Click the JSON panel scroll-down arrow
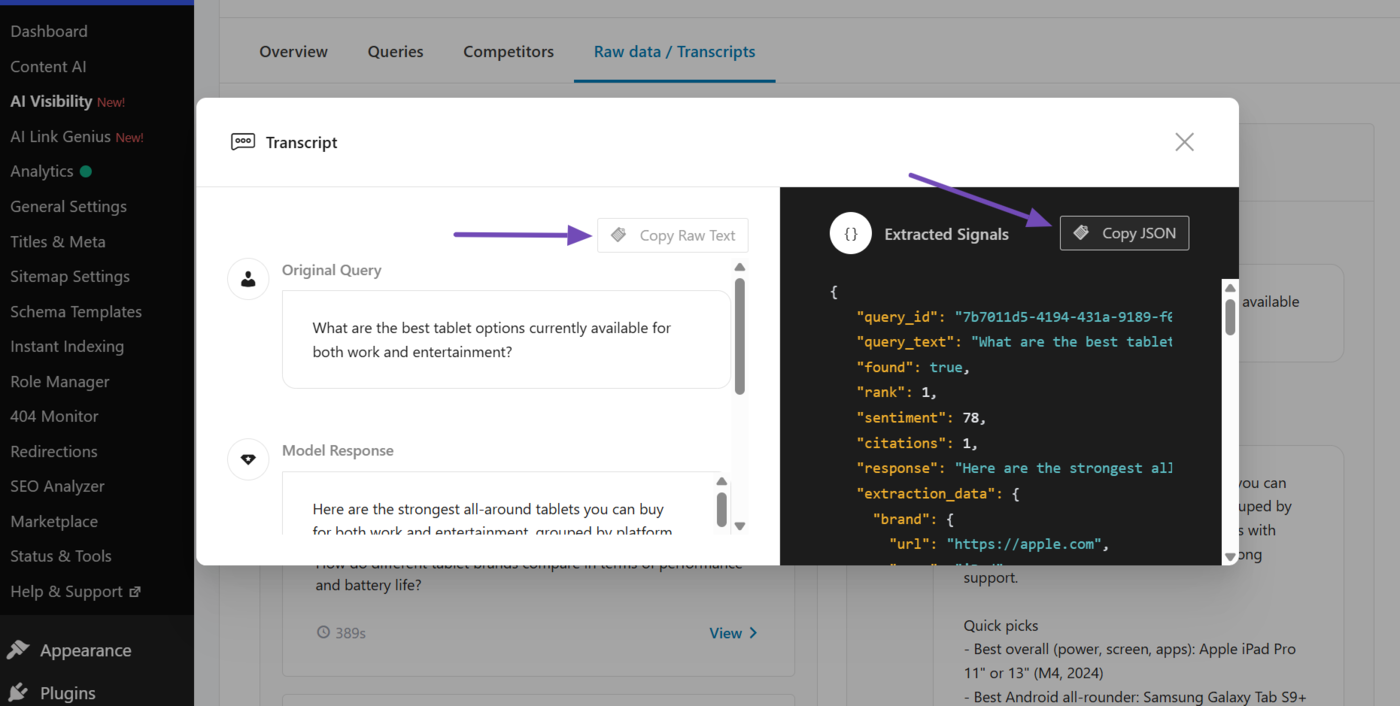Viewport: 1400px width, 706px height. (x=1230, y=556)
